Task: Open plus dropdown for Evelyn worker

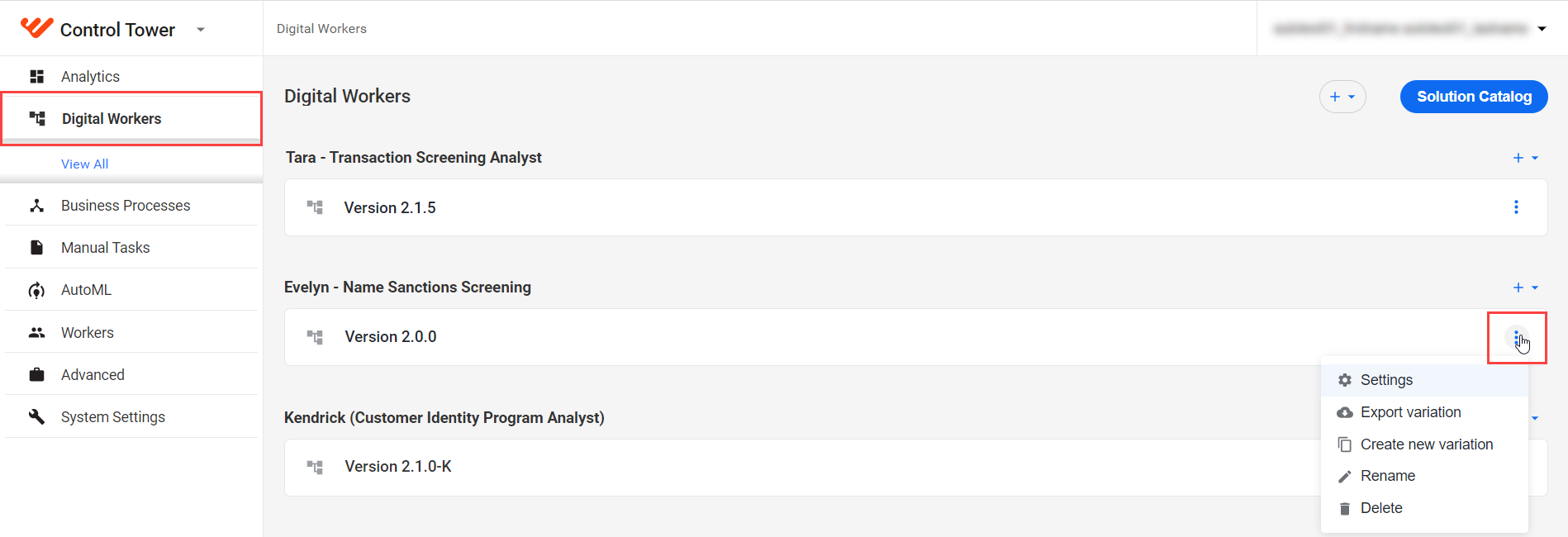Action: click(1526, 288)
